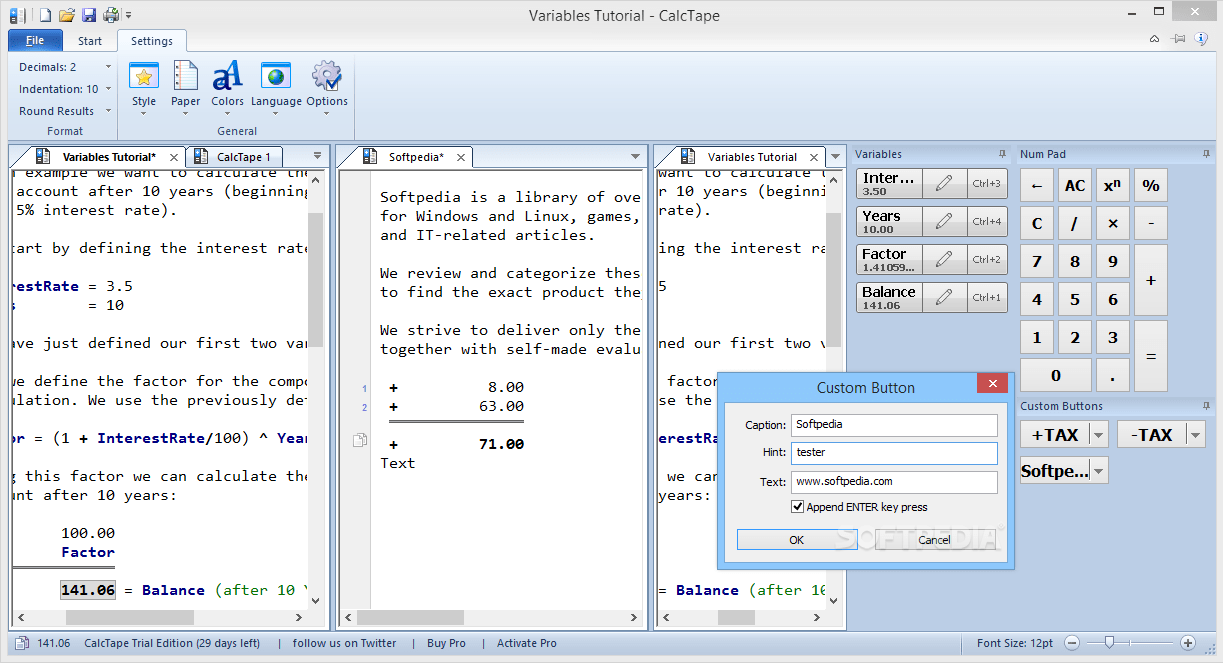Viewport: 1223px width, 663px height.
Task: Switch to the CalcTape 1 document tab
Action: (236, 157)
